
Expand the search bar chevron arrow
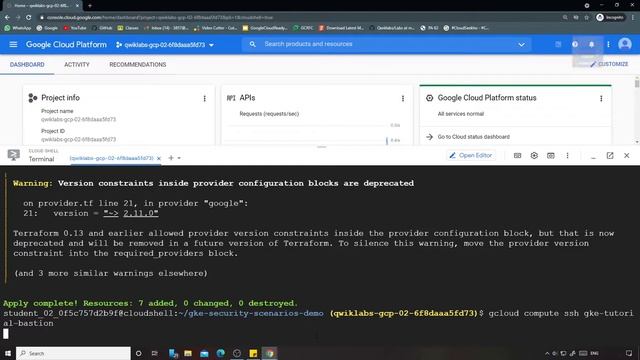(x=521, y=44)
